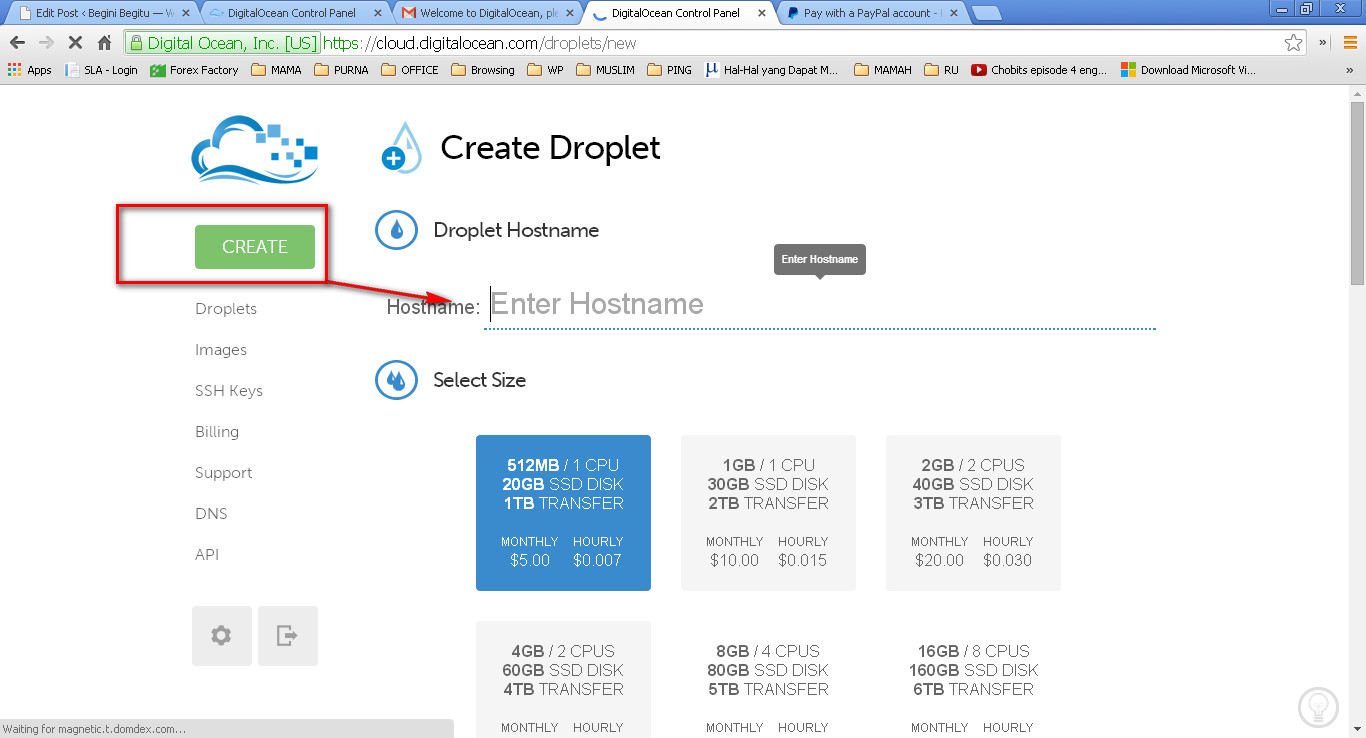Click the green CREATE button

point(255,247)
